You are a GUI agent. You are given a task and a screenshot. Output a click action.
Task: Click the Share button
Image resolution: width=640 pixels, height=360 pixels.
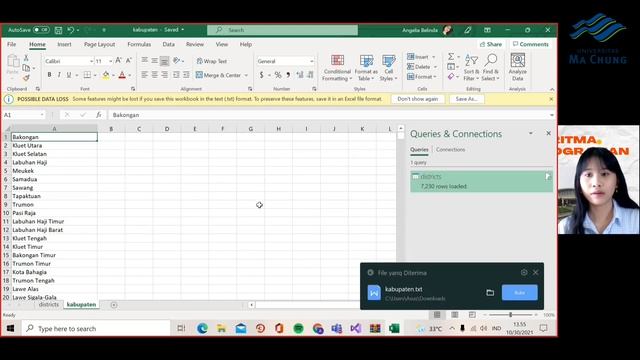[x=491, y=44]
